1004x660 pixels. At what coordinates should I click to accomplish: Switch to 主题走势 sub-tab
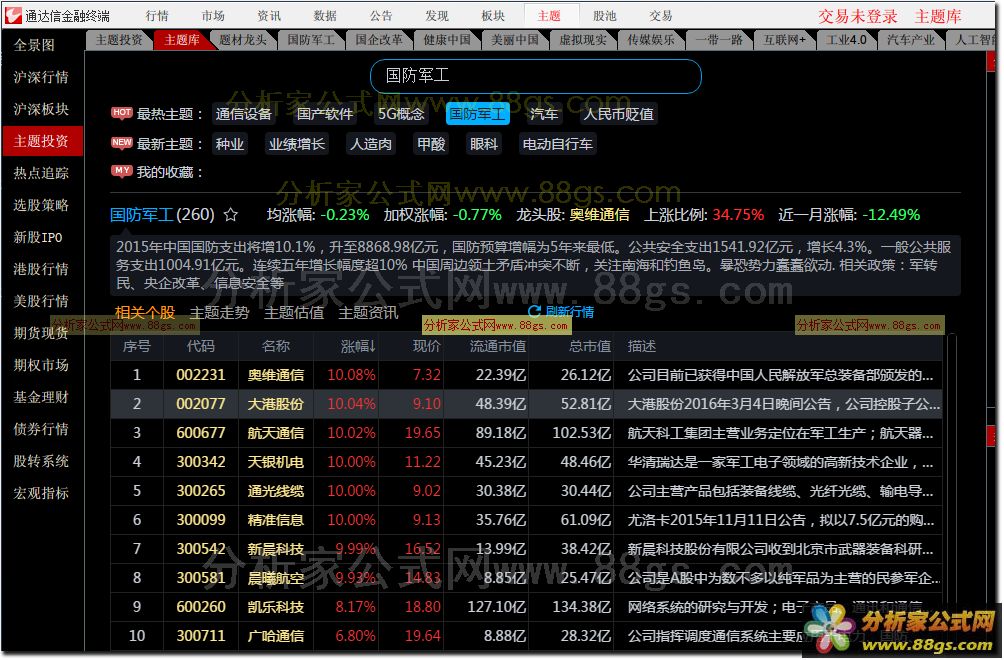click(219, 312)
